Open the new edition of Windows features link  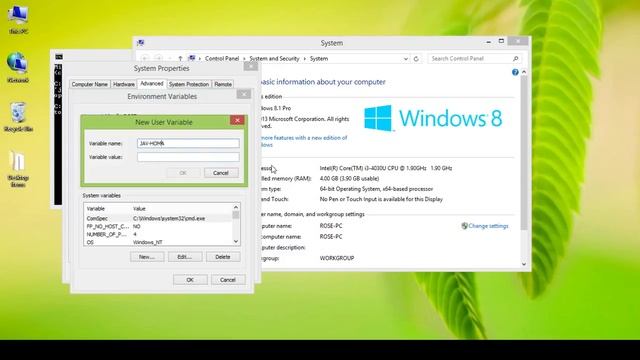click(x=304, y=141)
